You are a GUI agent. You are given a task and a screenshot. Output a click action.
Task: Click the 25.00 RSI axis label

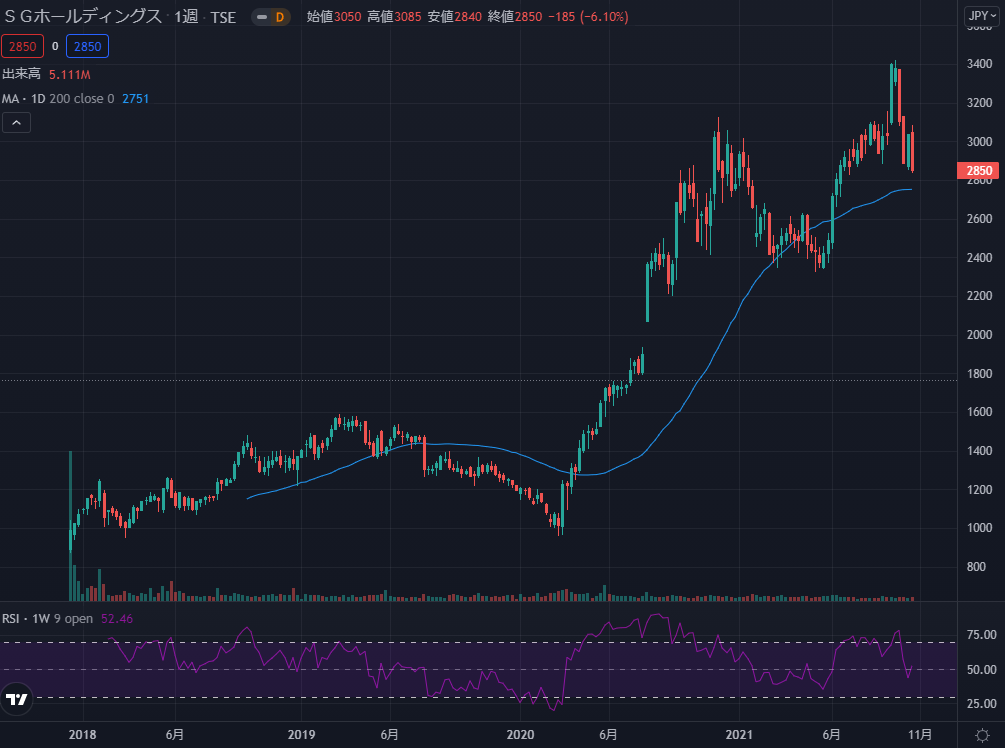(x=981, y=703)
